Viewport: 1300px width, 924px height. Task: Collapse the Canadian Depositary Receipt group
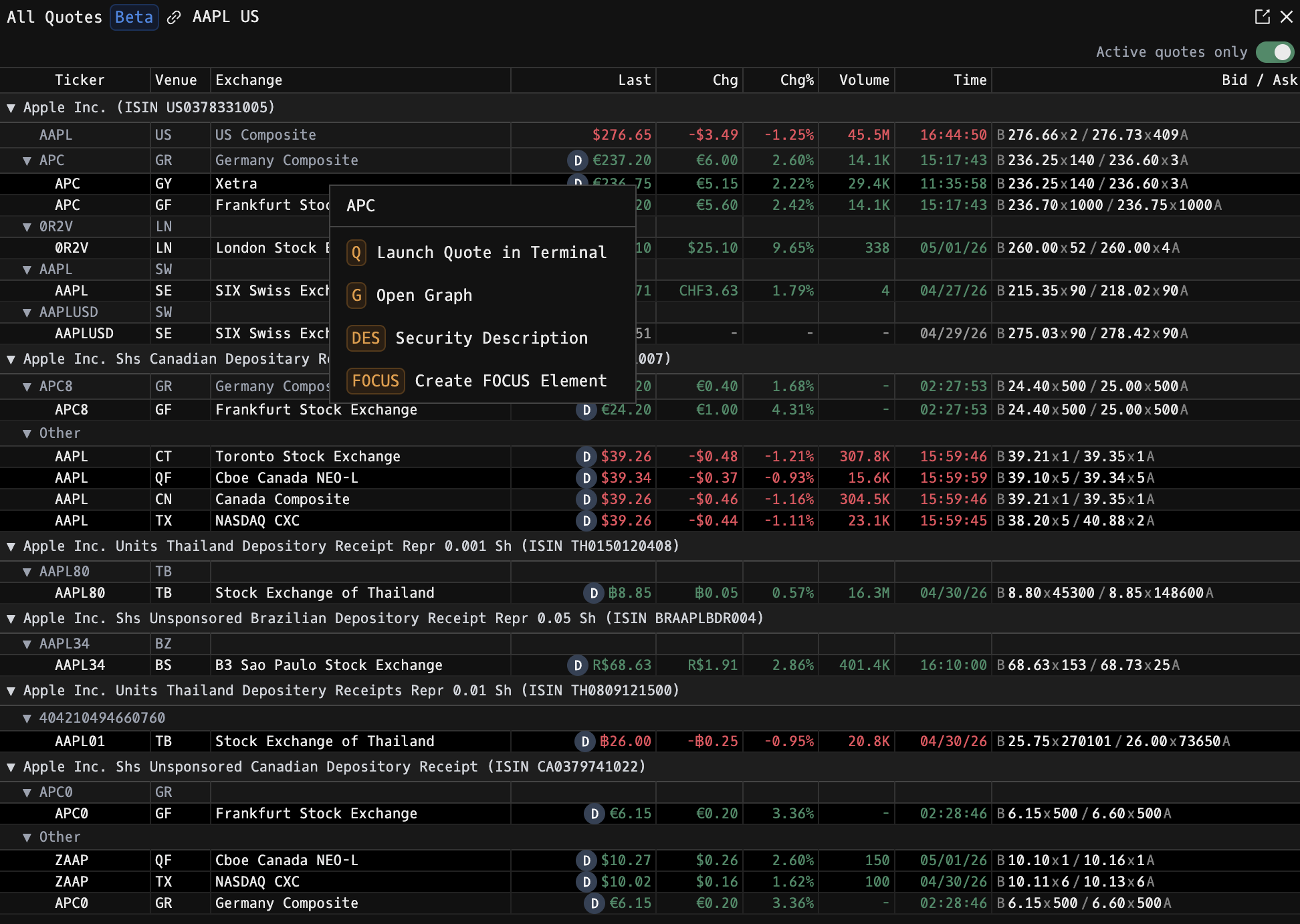pos(11,359)
